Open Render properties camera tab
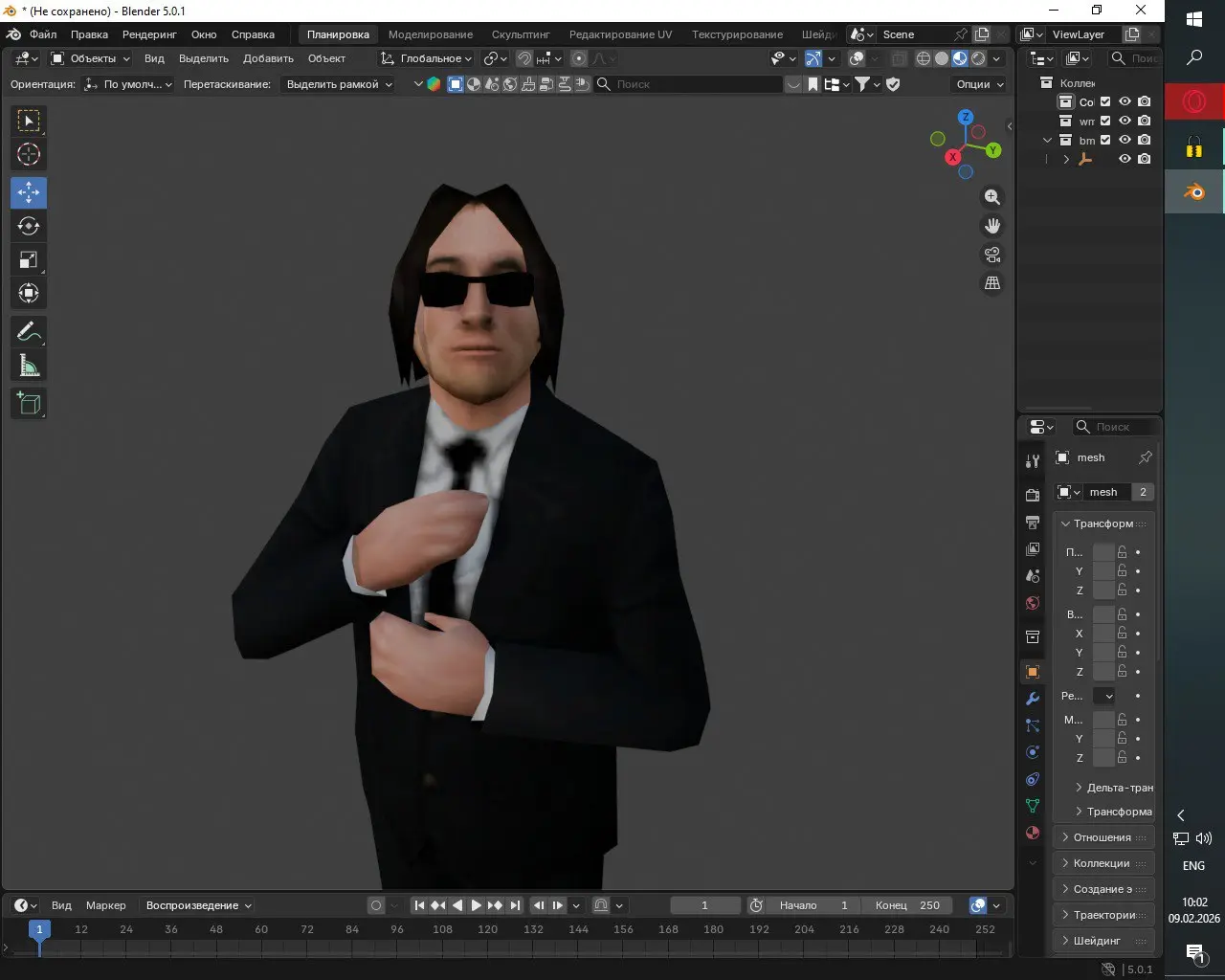Image resolution: width=1225 pixels, height=980 pixels. [x=1033, y=496]
